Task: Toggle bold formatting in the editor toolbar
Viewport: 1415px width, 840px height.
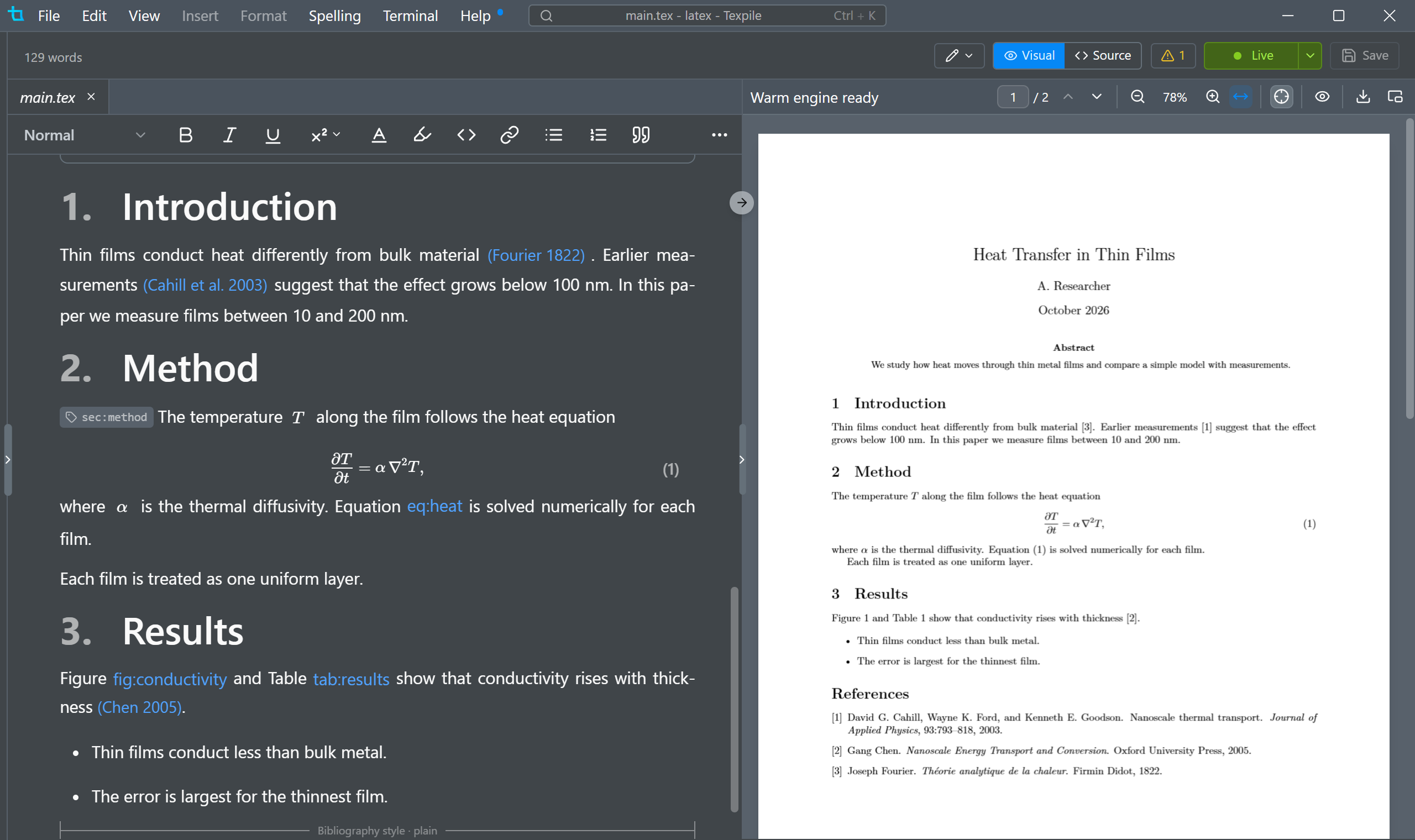Action: (x=186, y=135)
